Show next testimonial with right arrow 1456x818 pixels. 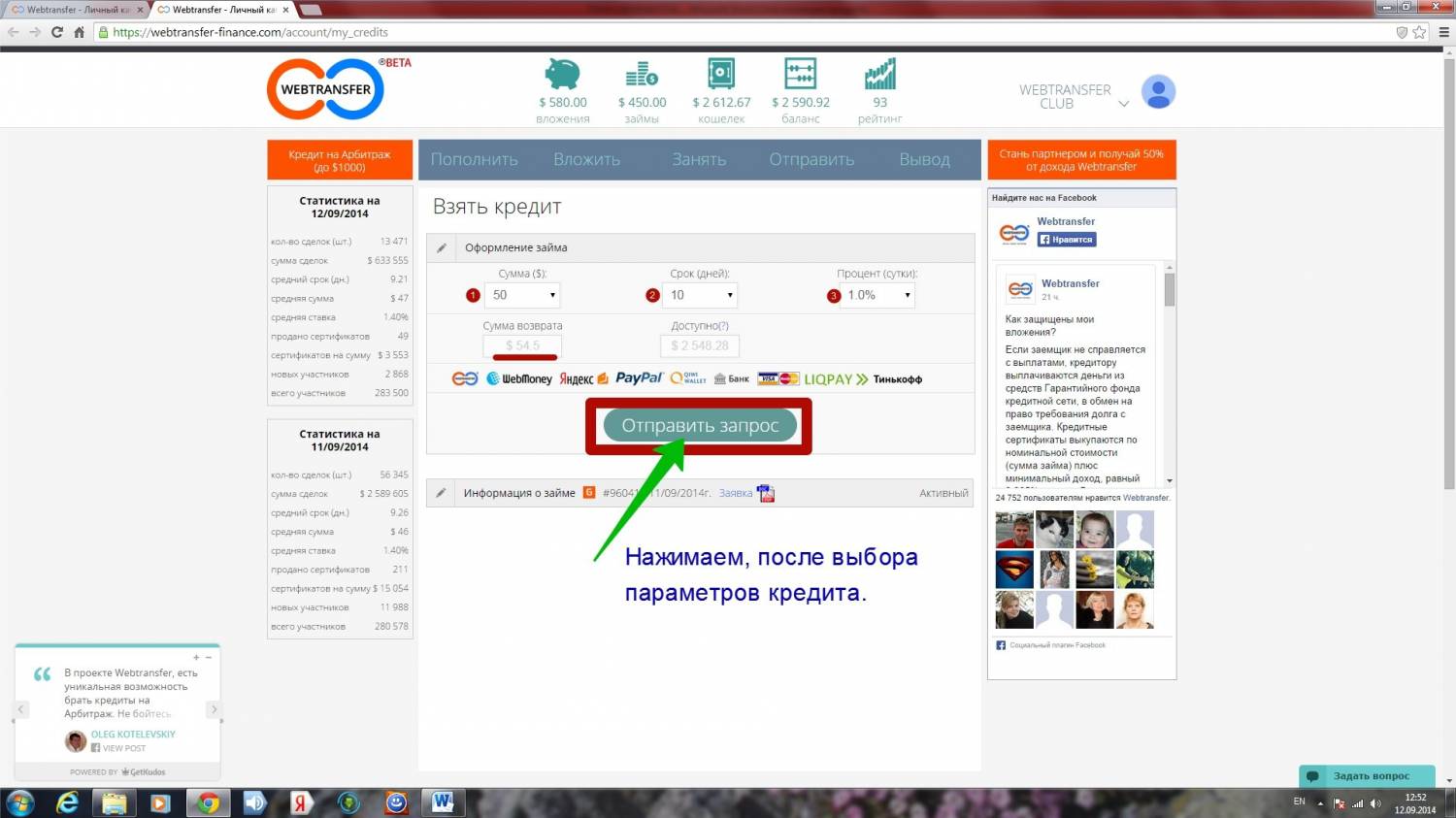click(x=214, y=709)
